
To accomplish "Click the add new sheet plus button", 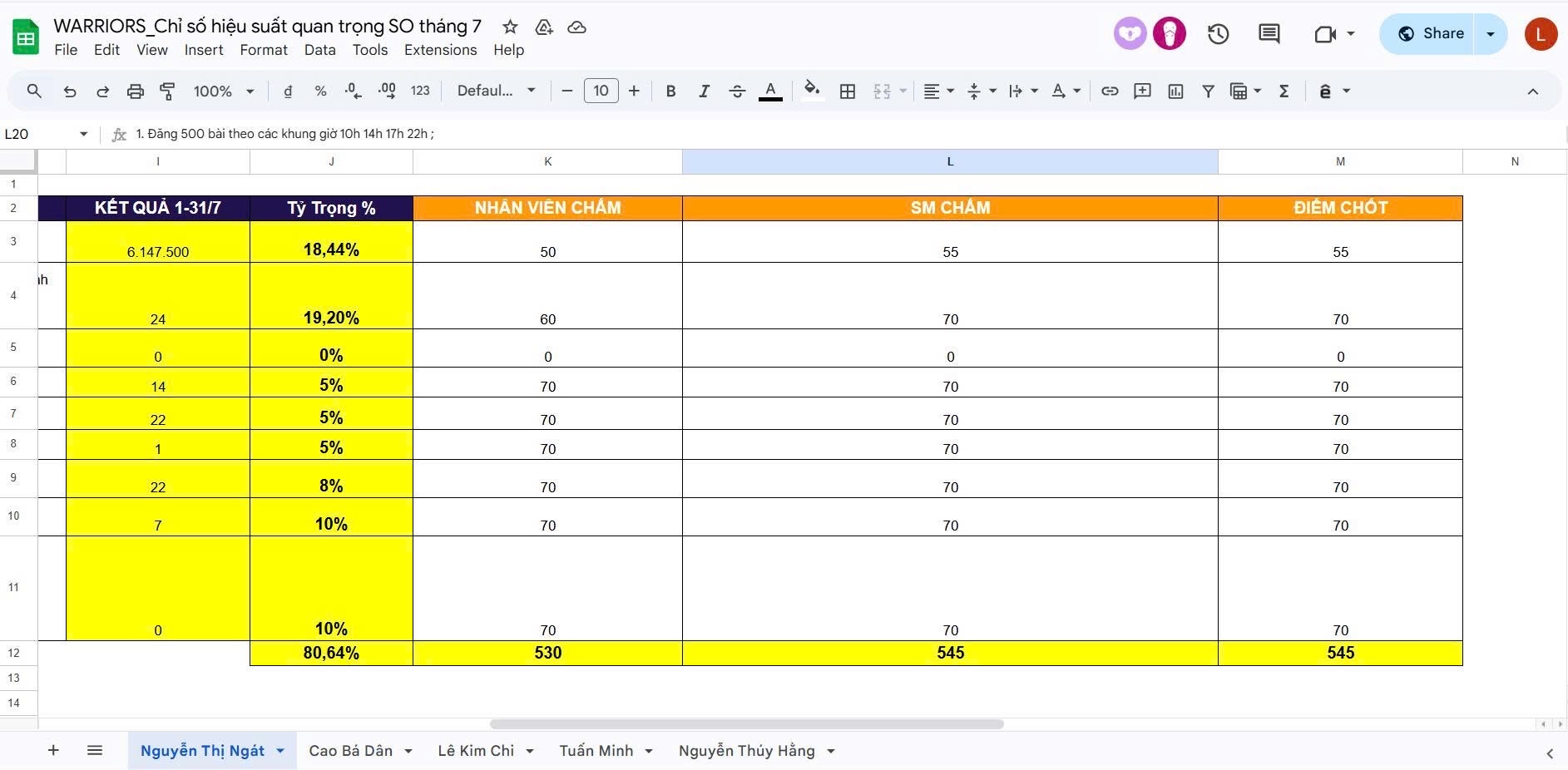I will tap(53, 751).
